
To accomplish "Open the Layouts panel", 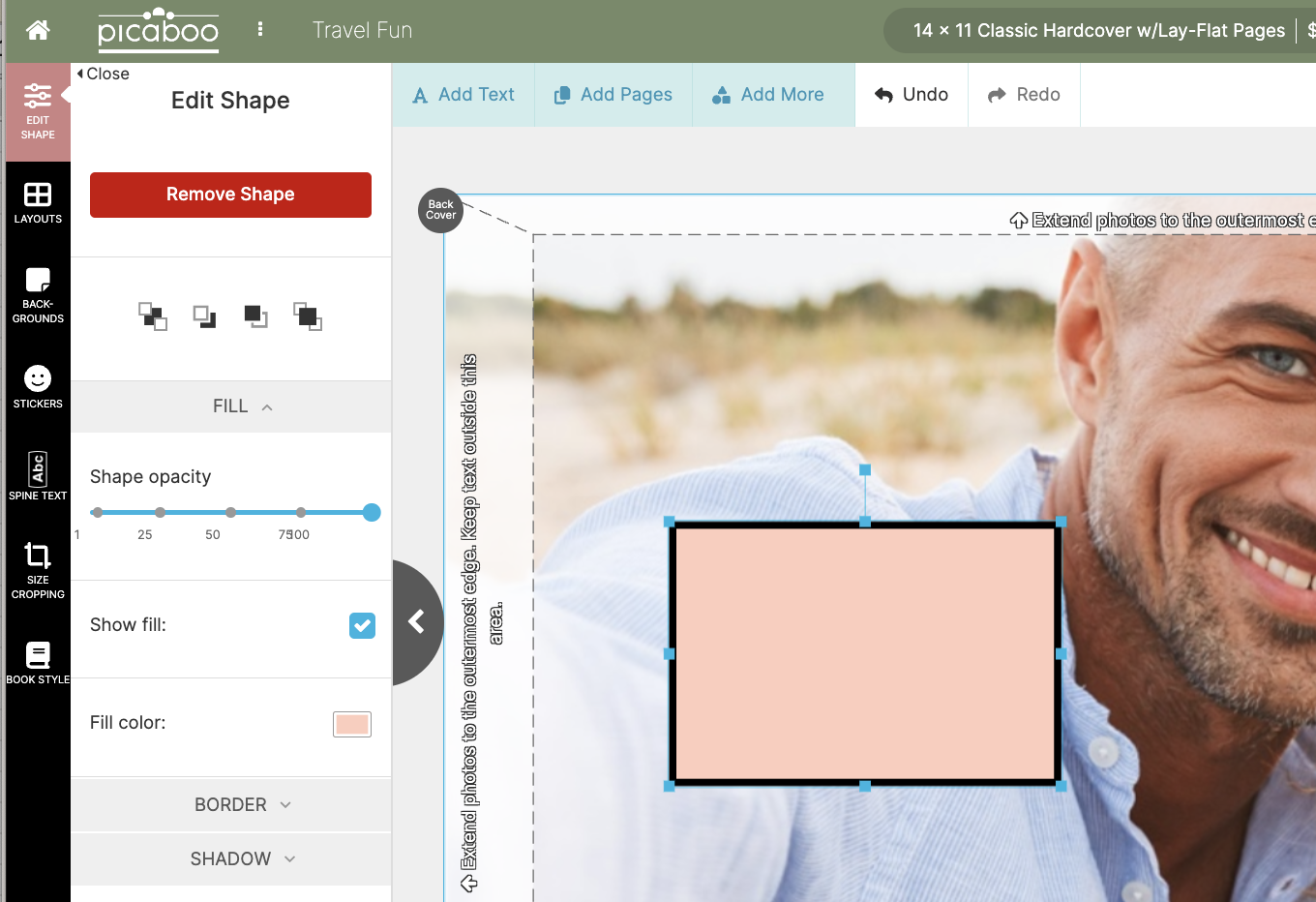I will [38, 203].
